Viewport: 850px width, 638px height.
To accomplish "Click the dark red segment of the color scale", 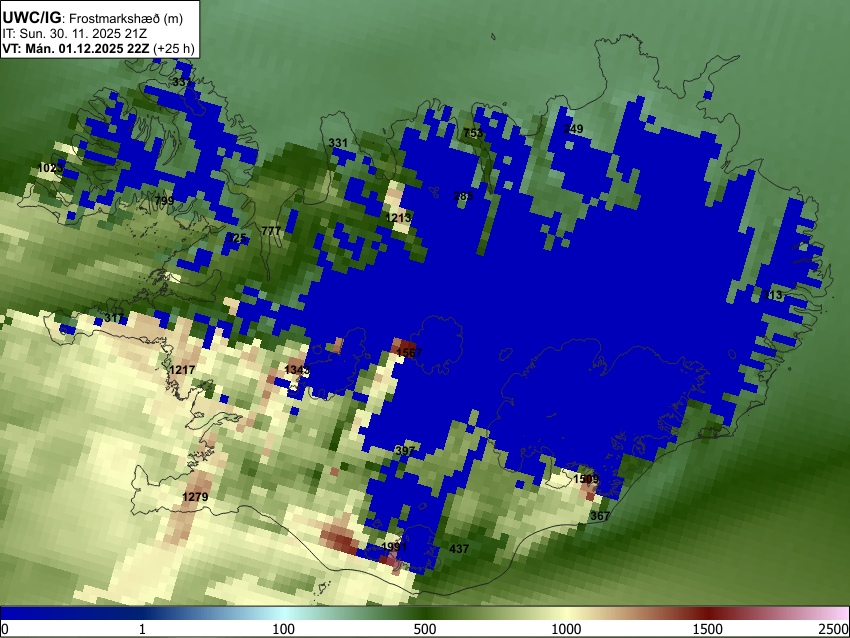I will pos(708,613).
